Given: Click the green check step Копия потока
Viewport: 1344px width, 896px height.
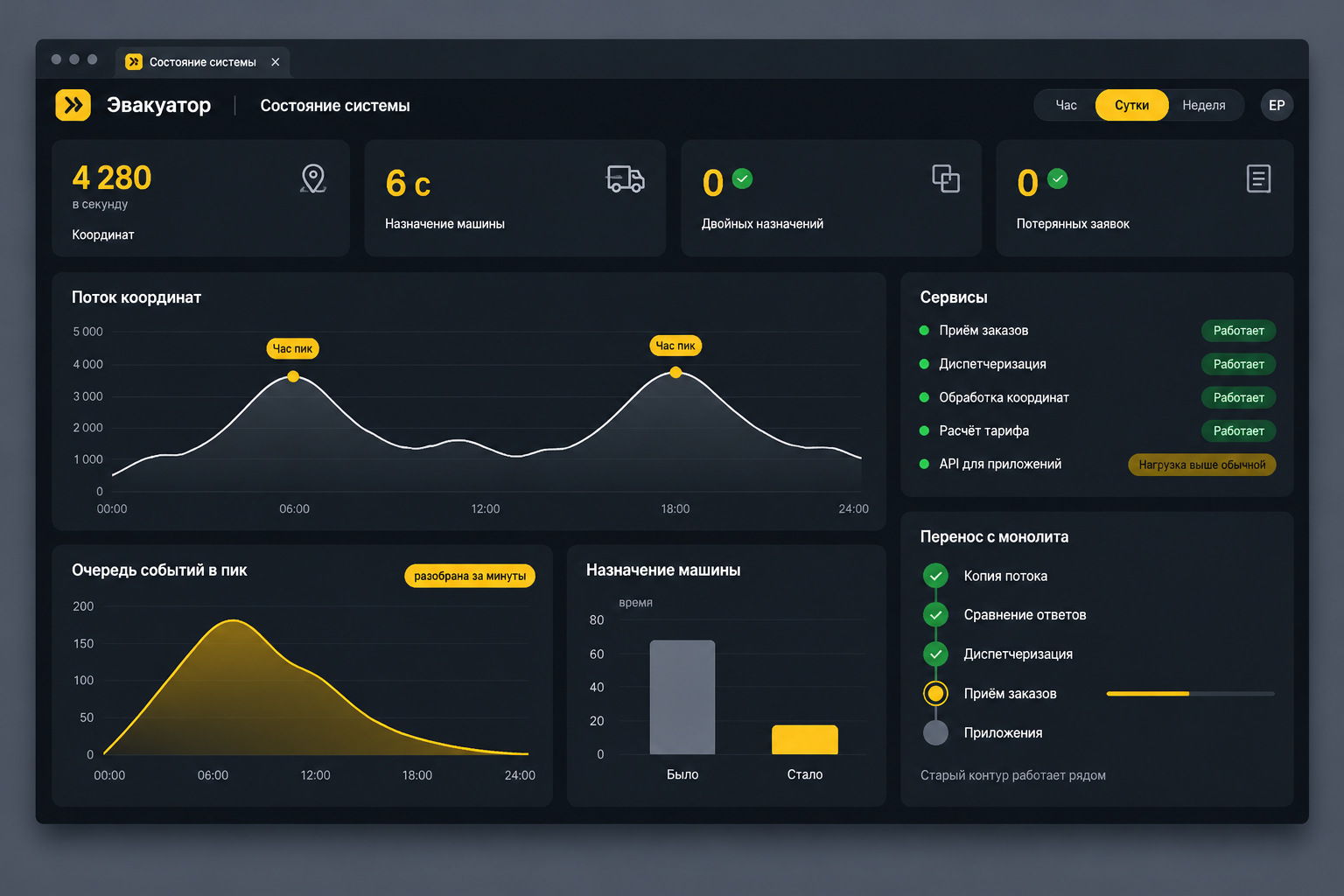Looking at the screenshot, I should 935,576.
